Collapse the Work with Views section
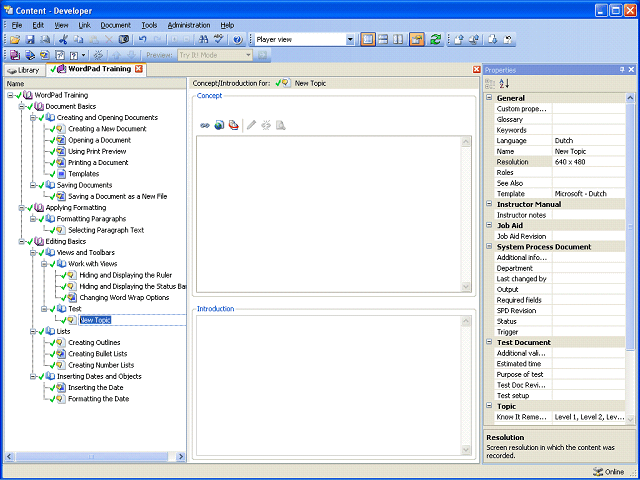This screenshot has width=640, height=480. pyautogui.click(x=44, y=264)
